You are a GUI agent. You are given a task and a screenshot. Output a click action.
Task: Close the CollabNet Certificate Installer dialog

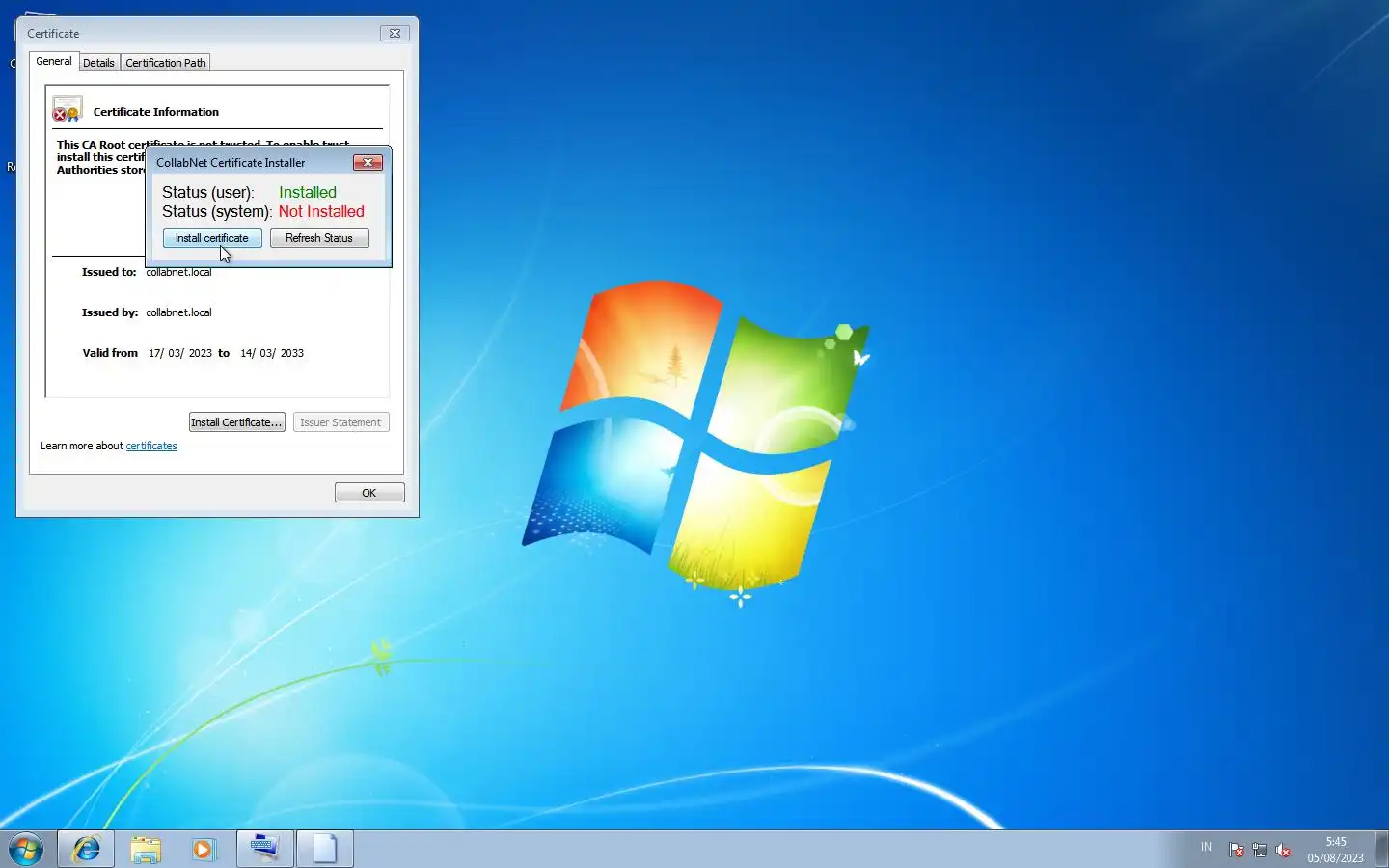pos(368,163)
